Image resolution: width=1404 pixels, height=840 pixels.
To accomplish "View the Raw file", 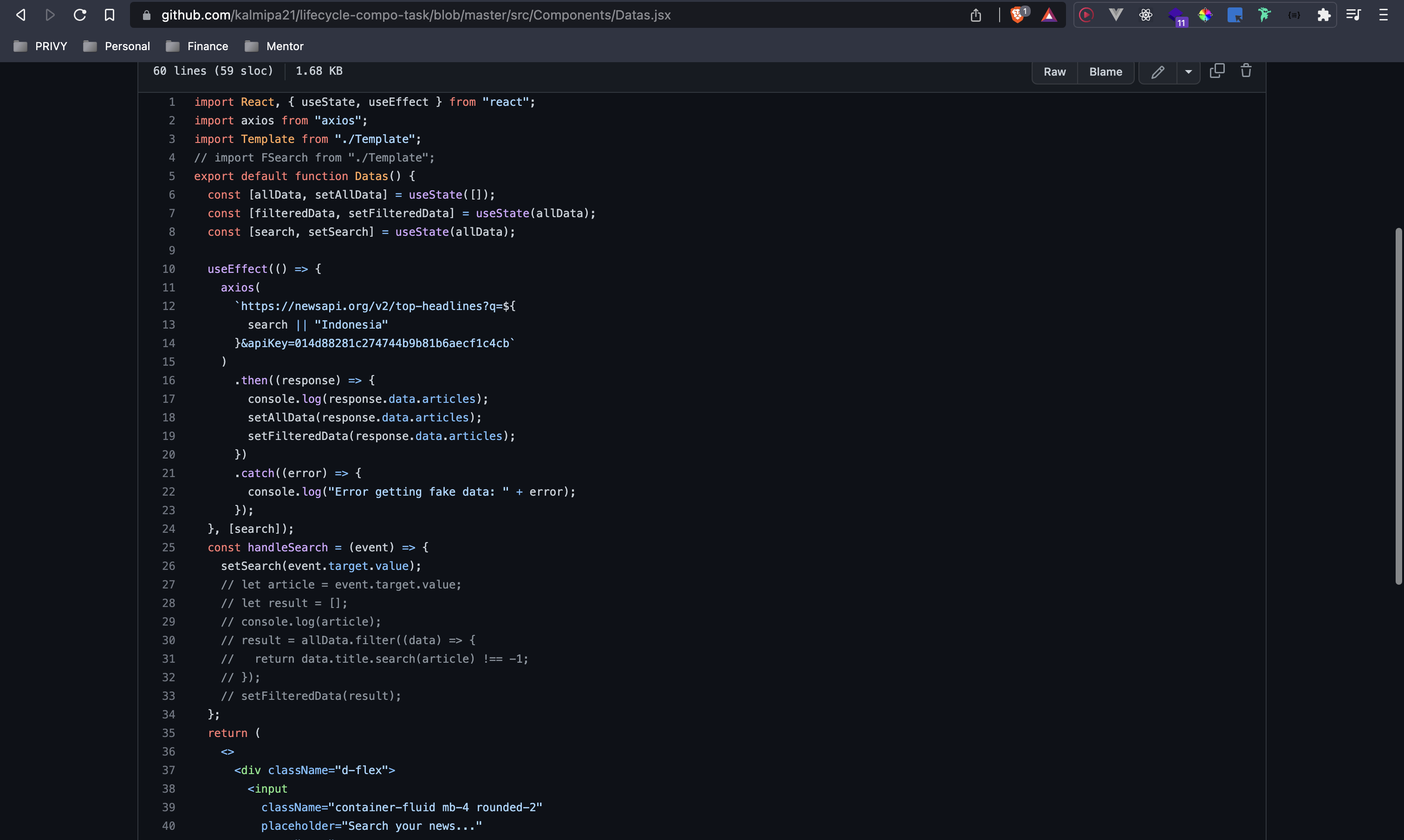I will coord(1054,72).
